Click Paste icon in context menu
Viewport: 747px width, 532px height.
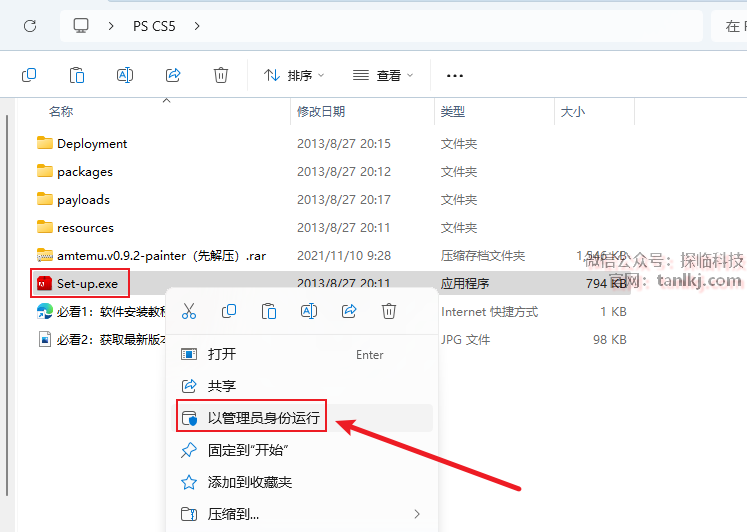(x=269, y=311)
